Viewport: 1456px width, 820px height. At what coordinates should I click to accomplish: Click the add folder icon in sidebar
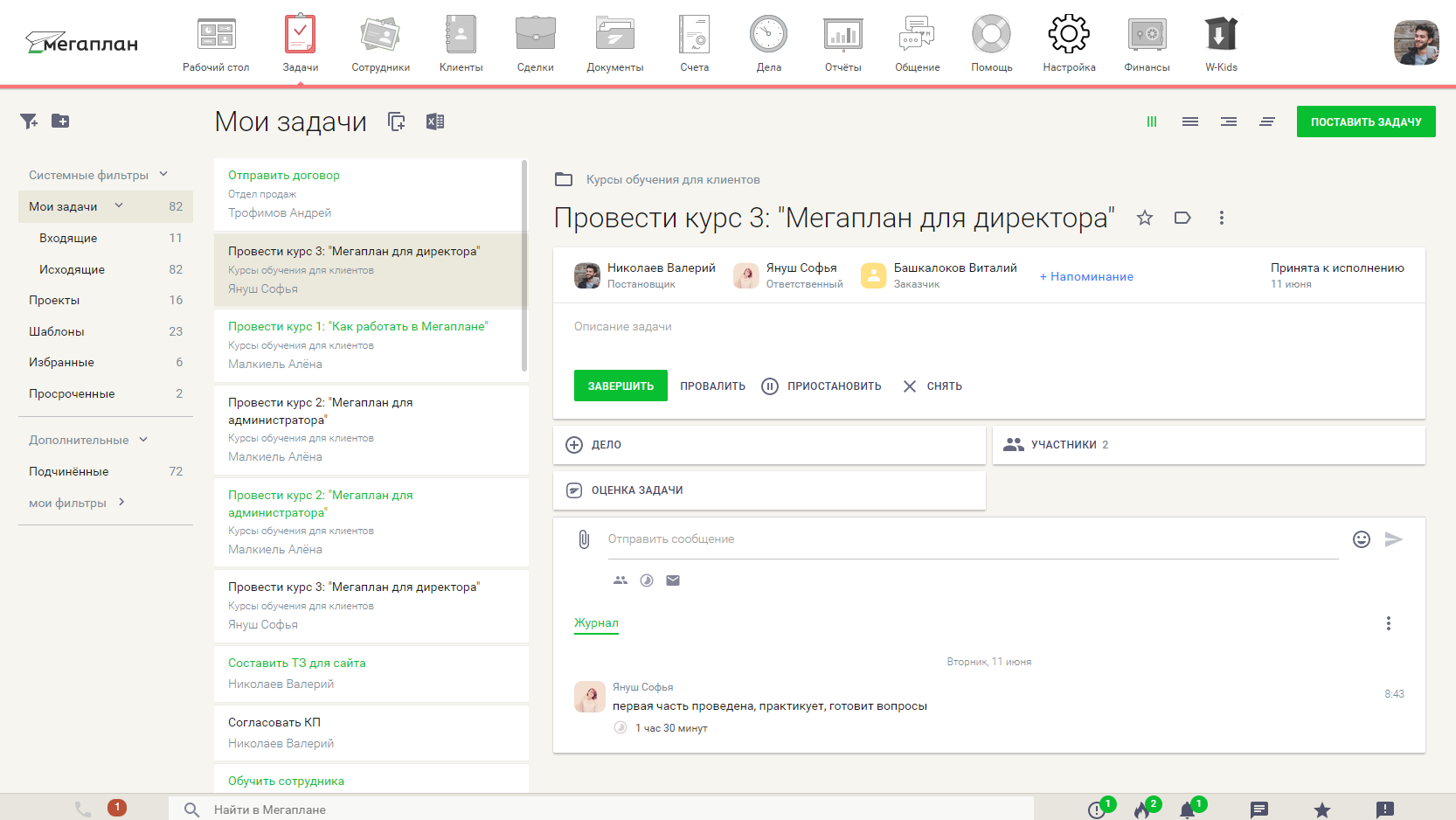[x=60, y=122]
